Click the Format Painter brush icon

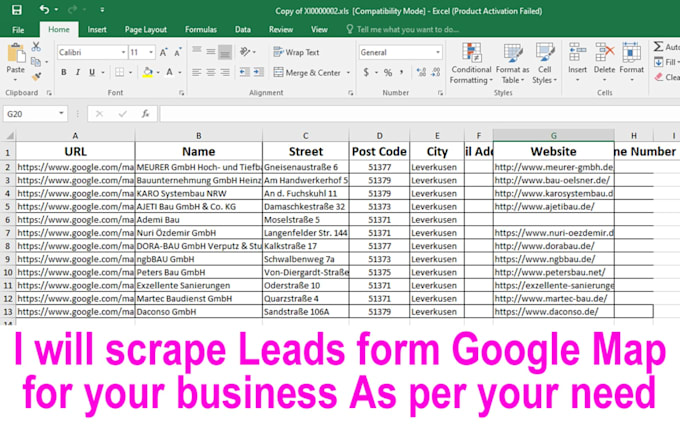(x=36, y=76)
